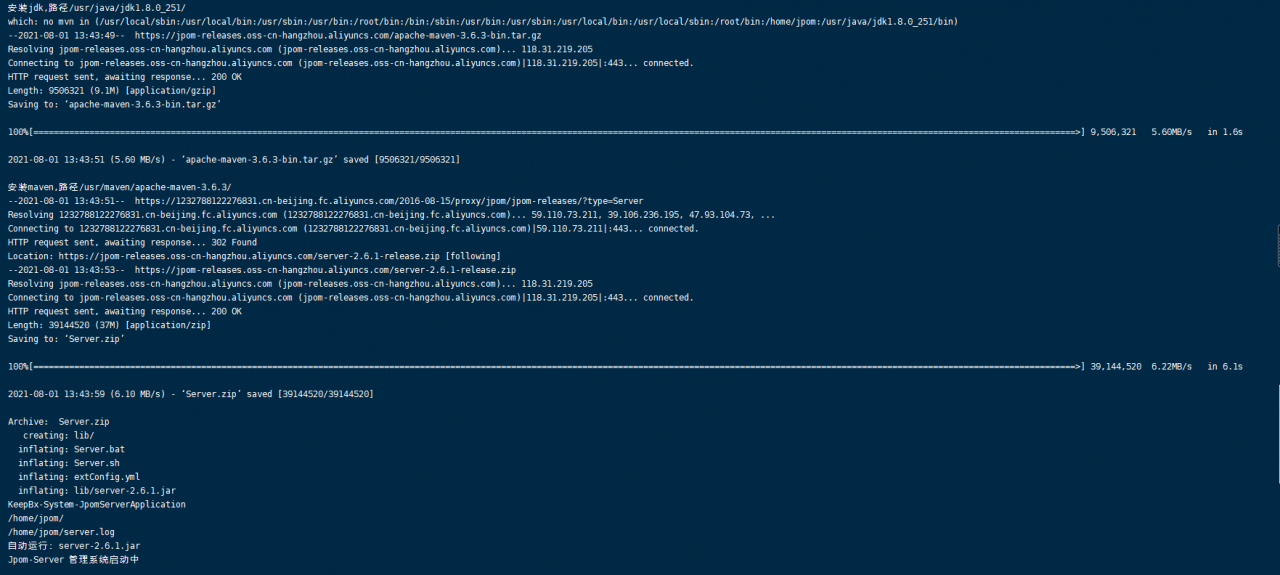Click the apache-maven-3.6.3-bin.tar.gz download URL
This screenshot has width=1280, height=575.
[x=338, y=35]
